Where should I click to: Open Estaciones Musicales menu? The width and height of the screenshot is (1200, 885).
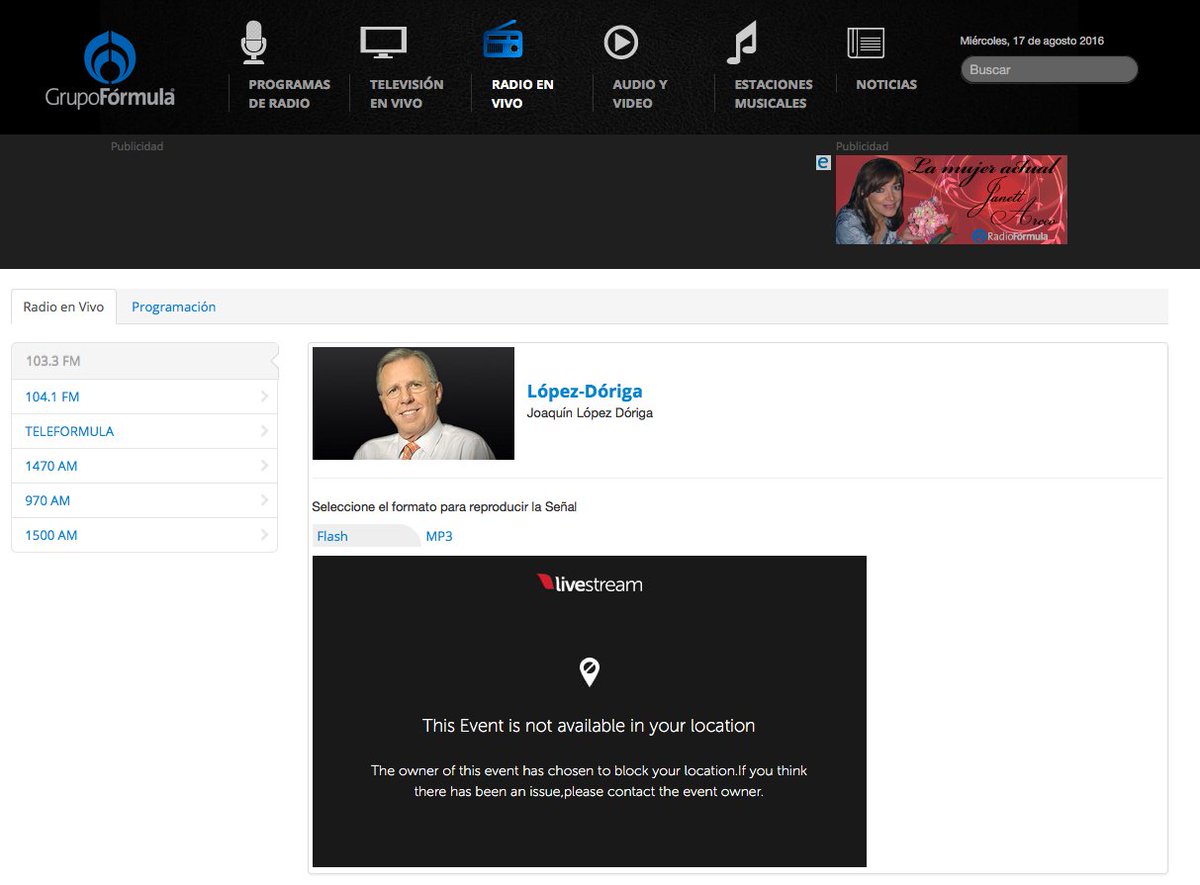(774, 94)
